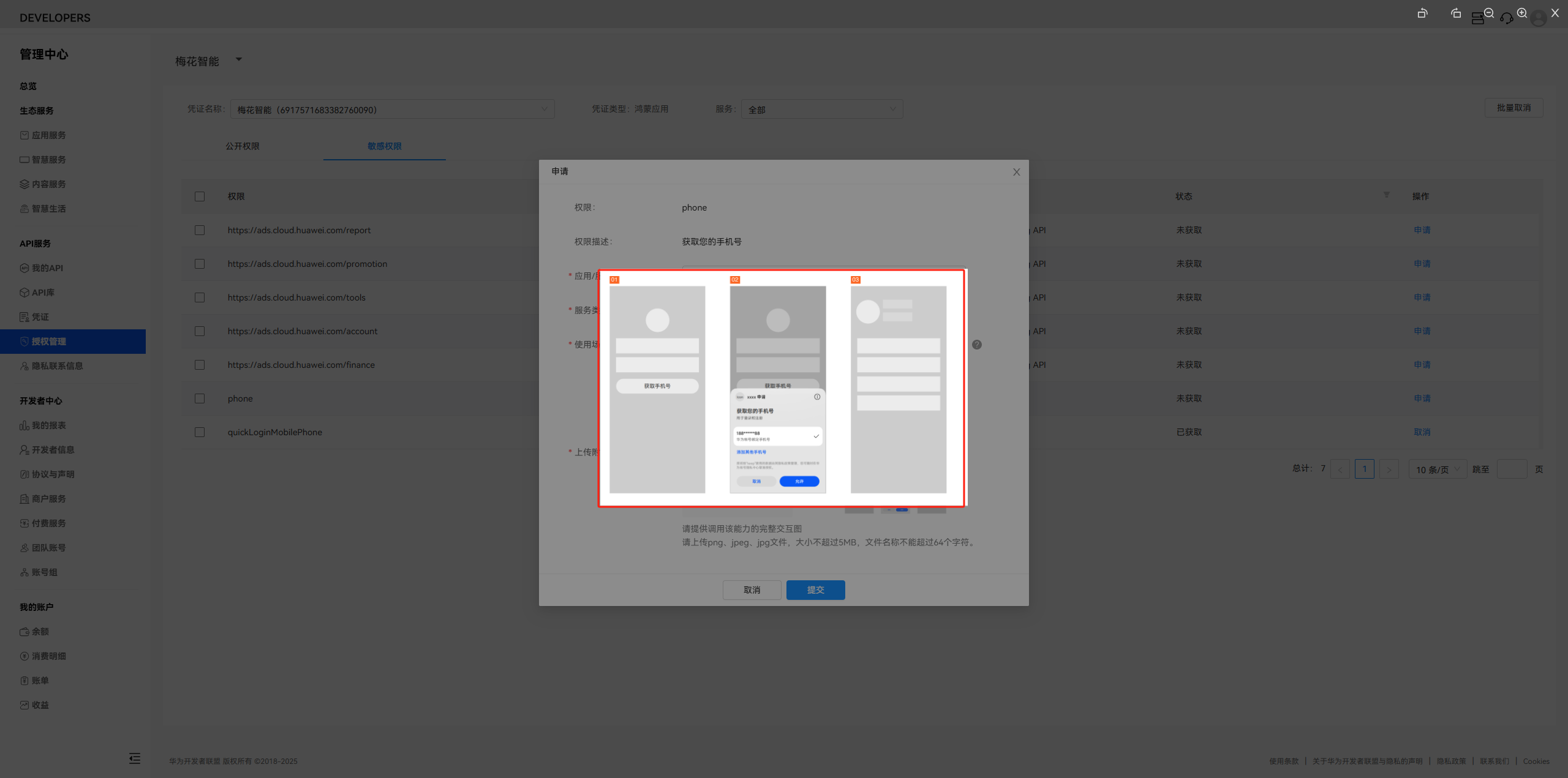
Task: Switch to the 公开权限 tab
Action: click(x=243, y=146)
